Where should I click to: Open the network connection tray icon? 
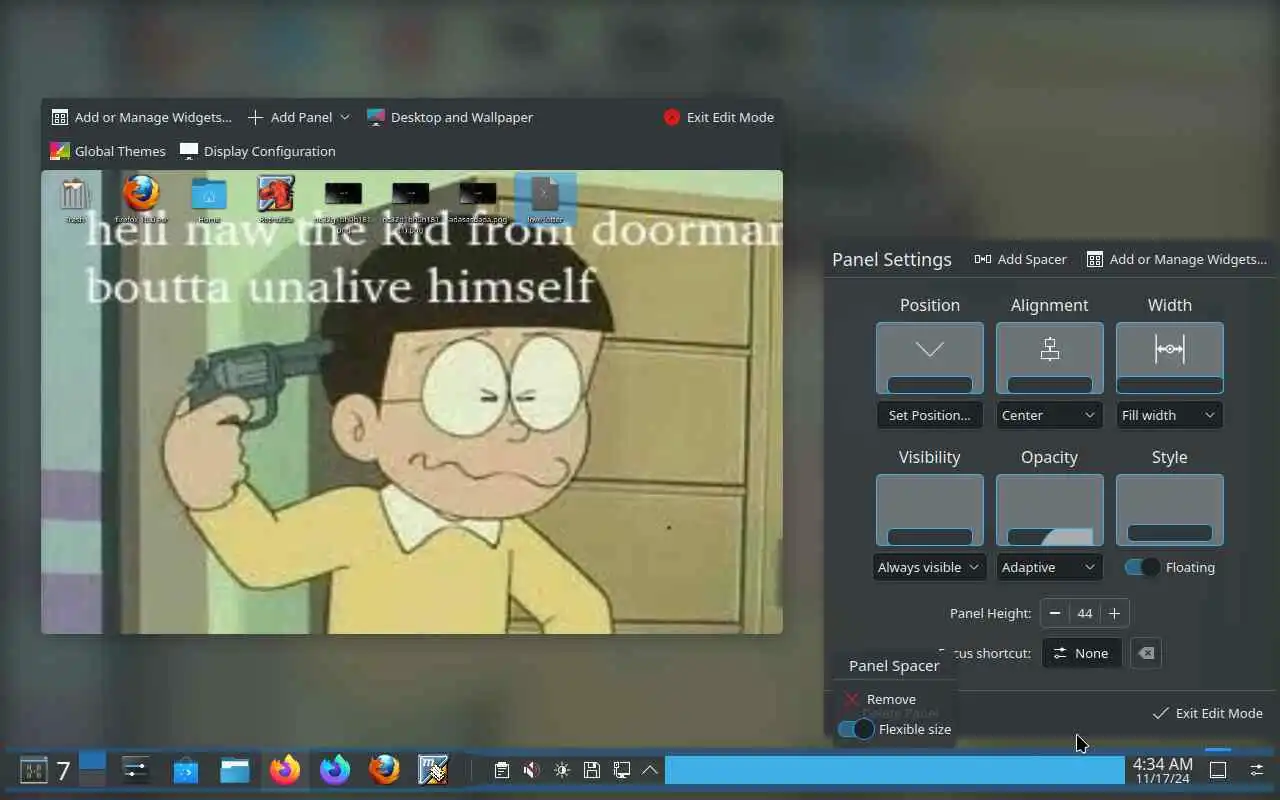coord(622,770)
